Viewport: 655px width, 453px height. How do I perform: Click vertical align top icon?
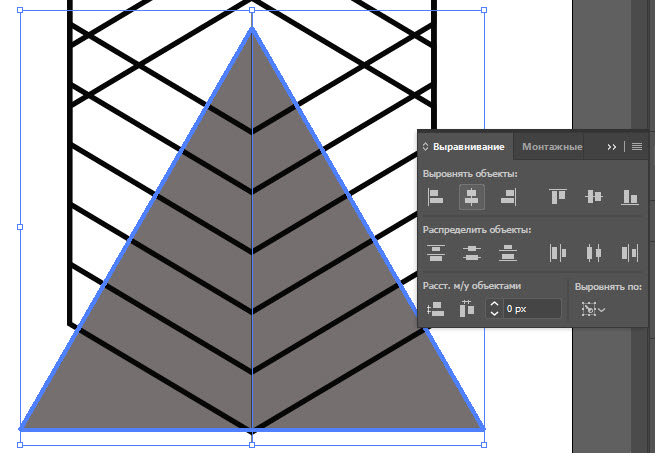(558, 196)
